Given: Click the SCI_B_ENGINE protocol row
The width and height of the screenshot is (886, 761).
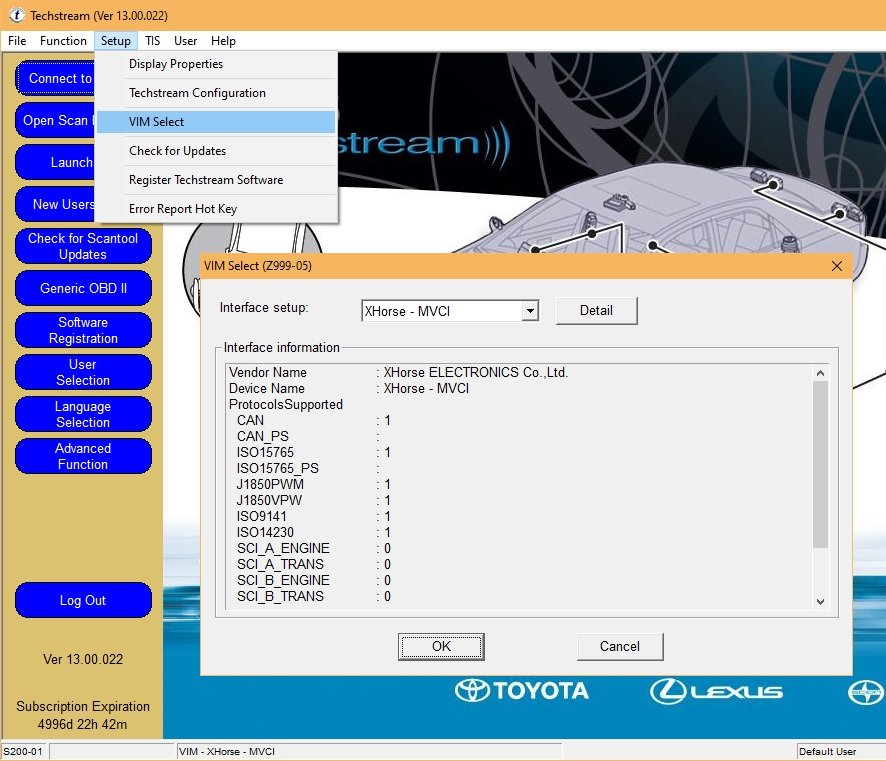Looking at the screenshot, I should point(314,580).
